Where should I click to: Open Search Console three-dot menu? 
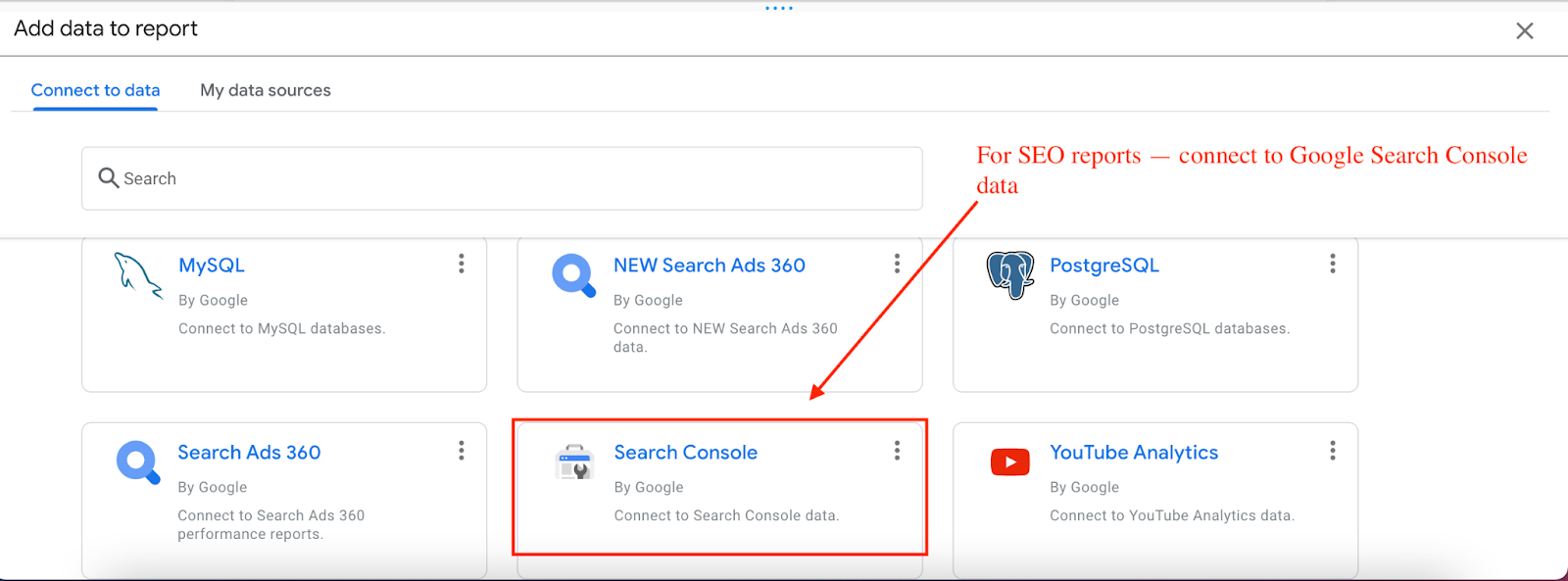click(897, 451)
